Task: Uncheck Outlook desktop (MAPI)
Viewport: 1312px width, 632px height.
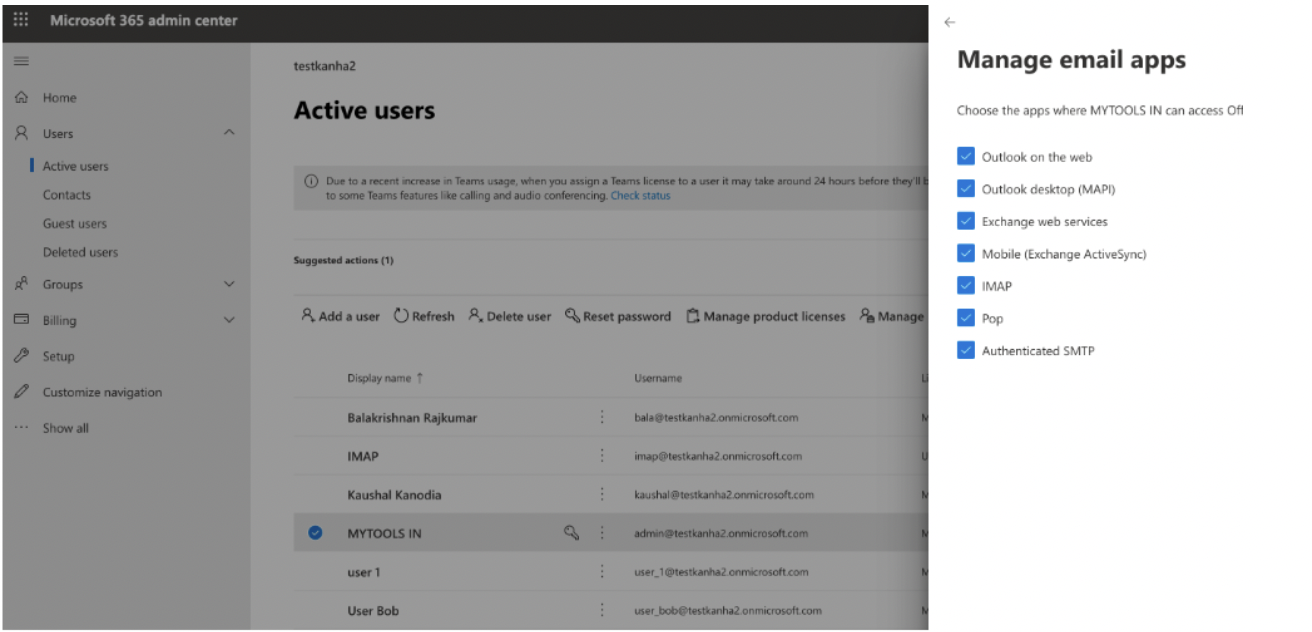Action: point(965,188)
